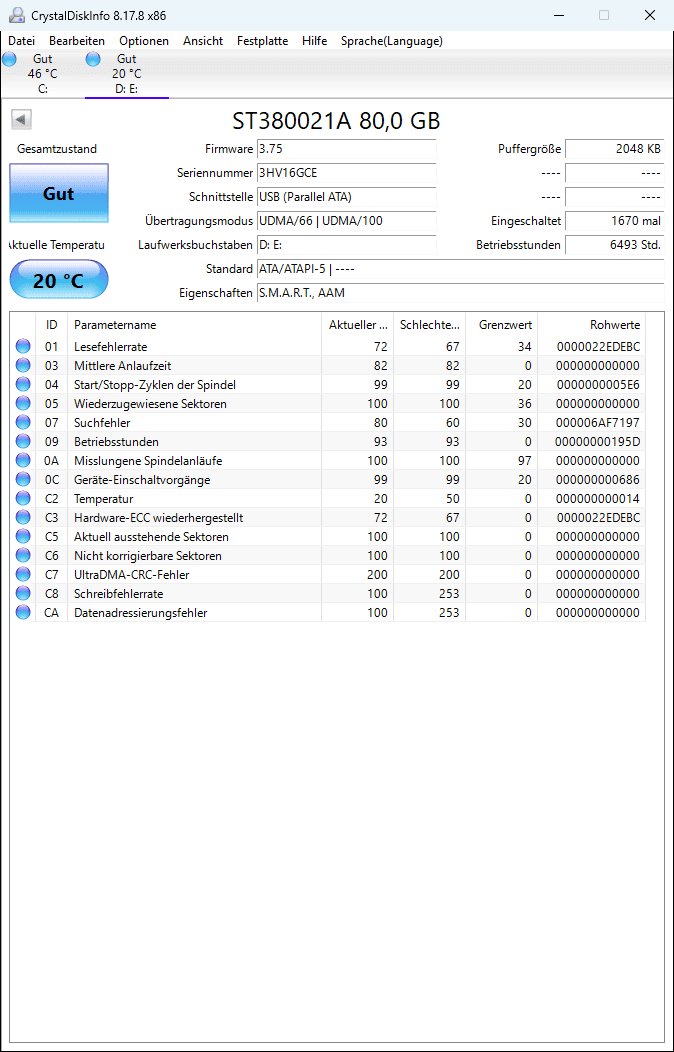Click the Puffergröße field 2048 KB

pyautogui.click(x=615, y=149)
